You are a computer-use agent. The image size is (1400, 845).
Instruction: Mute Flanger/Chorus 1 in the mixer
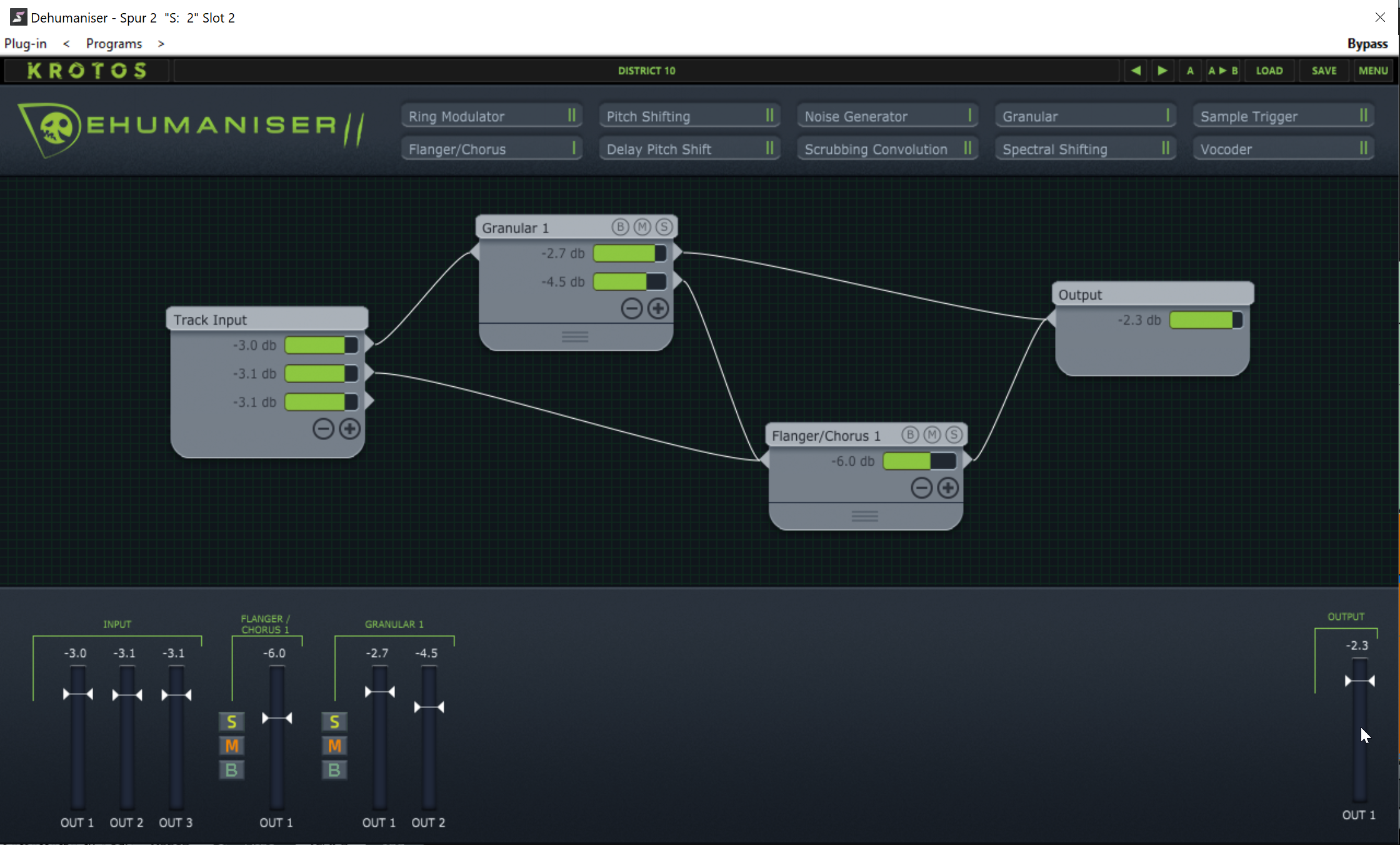pyautogui.click(x=231, y=746)
